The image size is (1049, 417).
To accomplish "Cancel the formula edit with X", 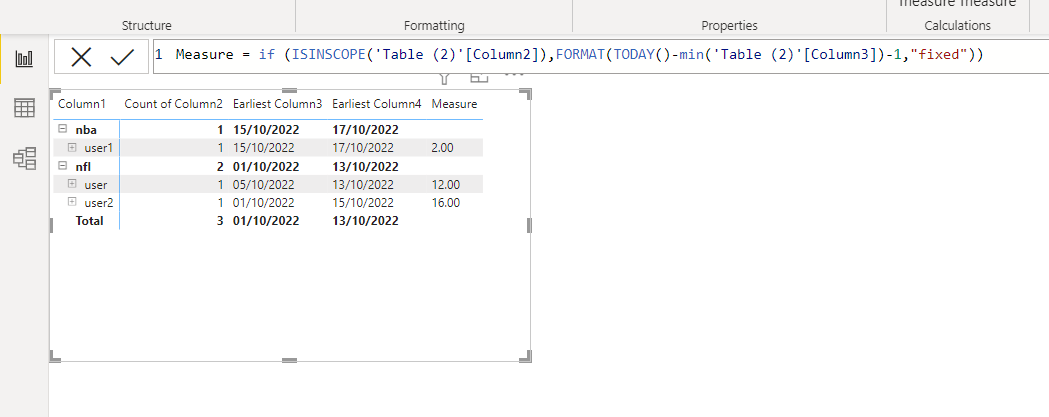I will [81, 58].
